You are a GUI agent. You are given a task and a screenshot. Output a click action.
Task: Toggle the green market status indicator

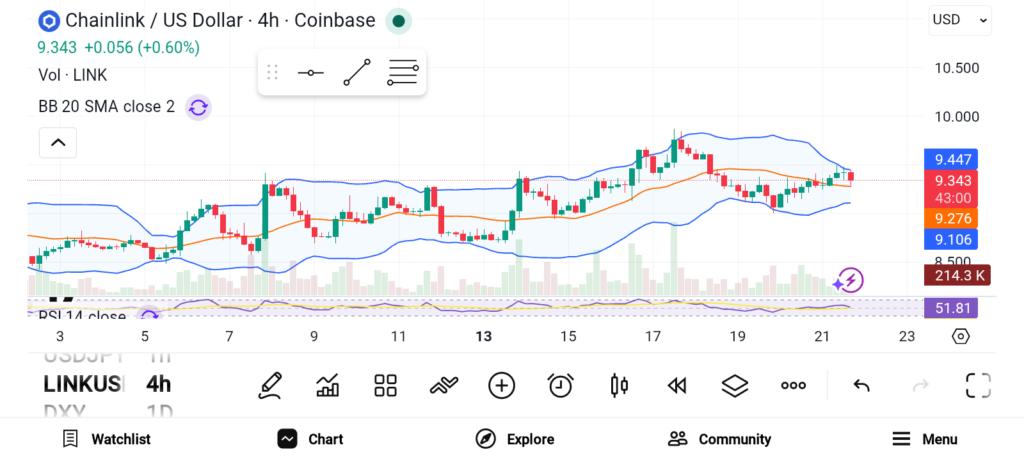(399, 21)
